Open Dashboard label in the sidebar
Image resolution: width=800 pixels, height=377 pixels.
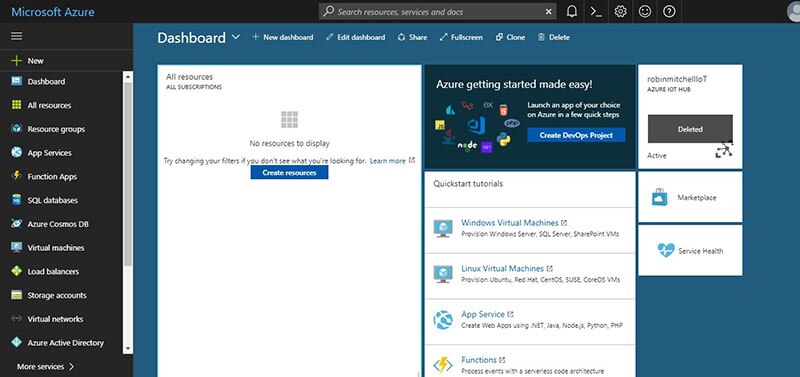46,82
